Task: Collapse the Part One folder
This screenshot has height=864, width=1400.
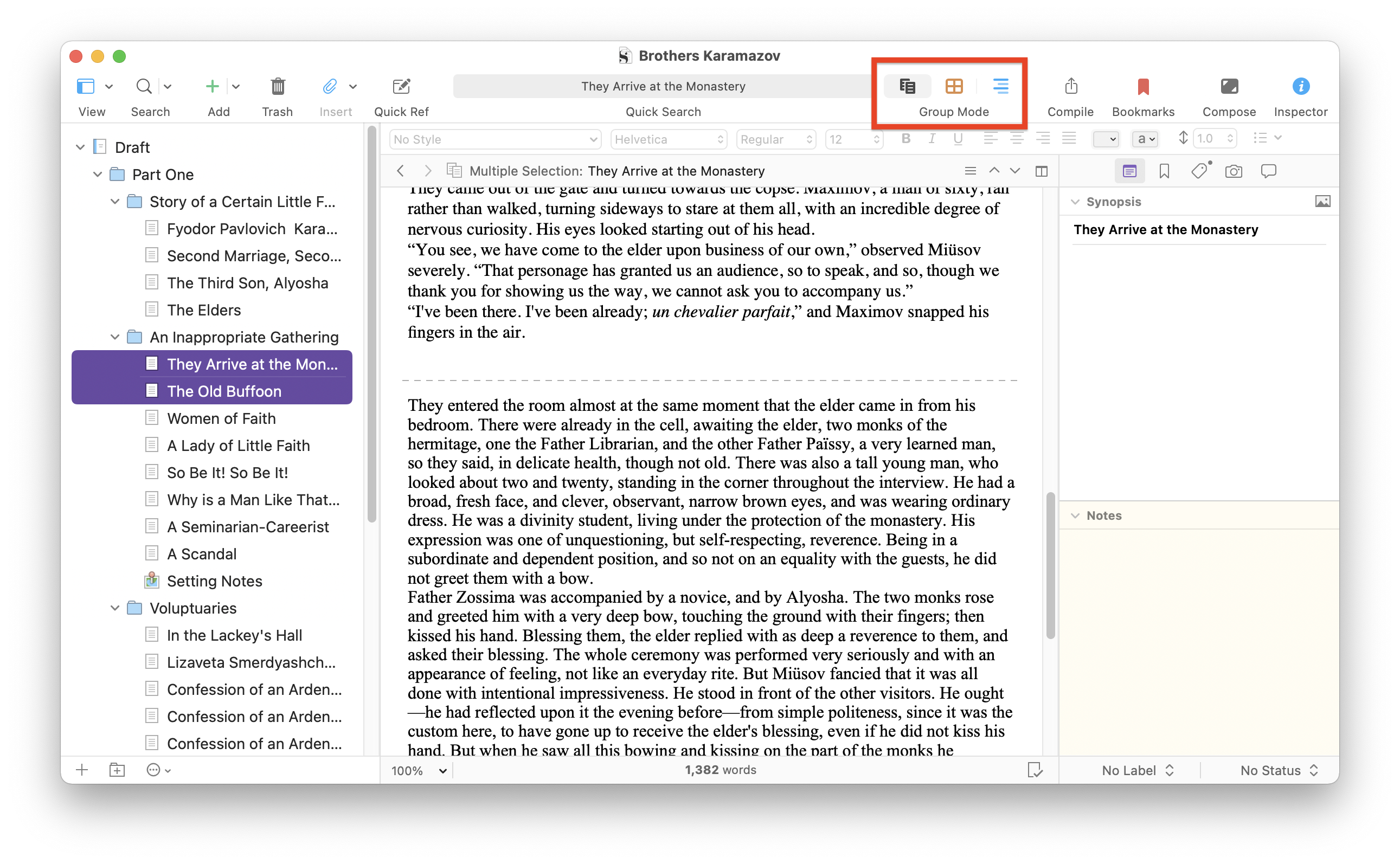Action: pos(98,175)
